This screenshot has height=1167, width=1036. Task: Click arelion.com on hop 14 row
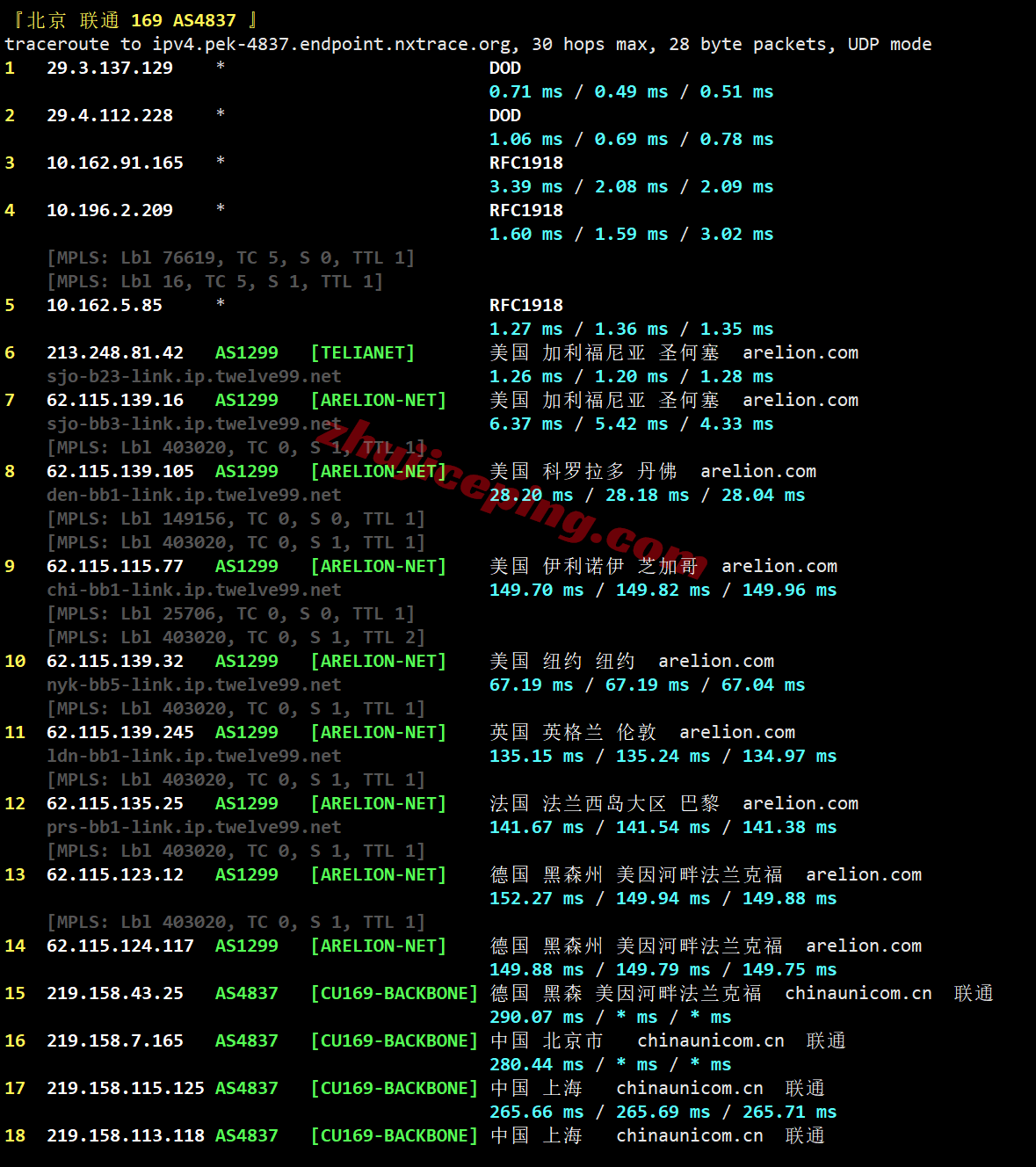click(864, 946)
